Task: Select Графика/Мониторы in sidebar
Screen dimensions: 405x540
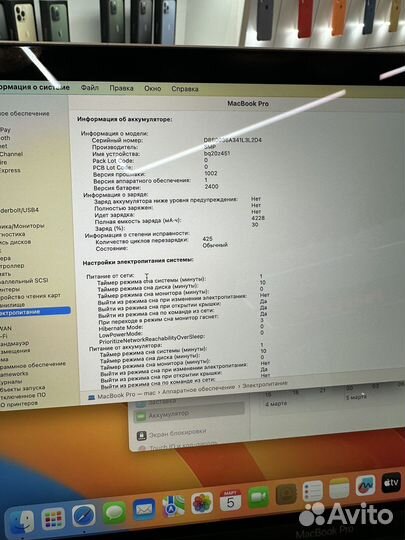Action: (22, 226)
